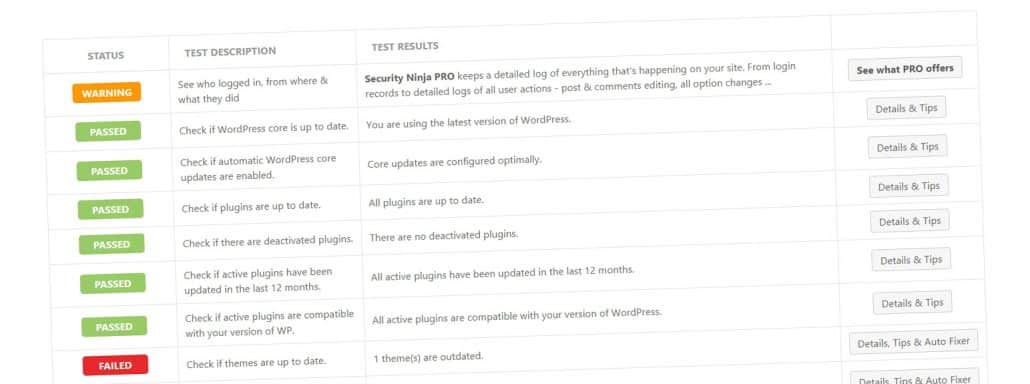This screenshot has height=384, width=1030.
Task: Click the STATUS column header
Action: tap(106, 56)
